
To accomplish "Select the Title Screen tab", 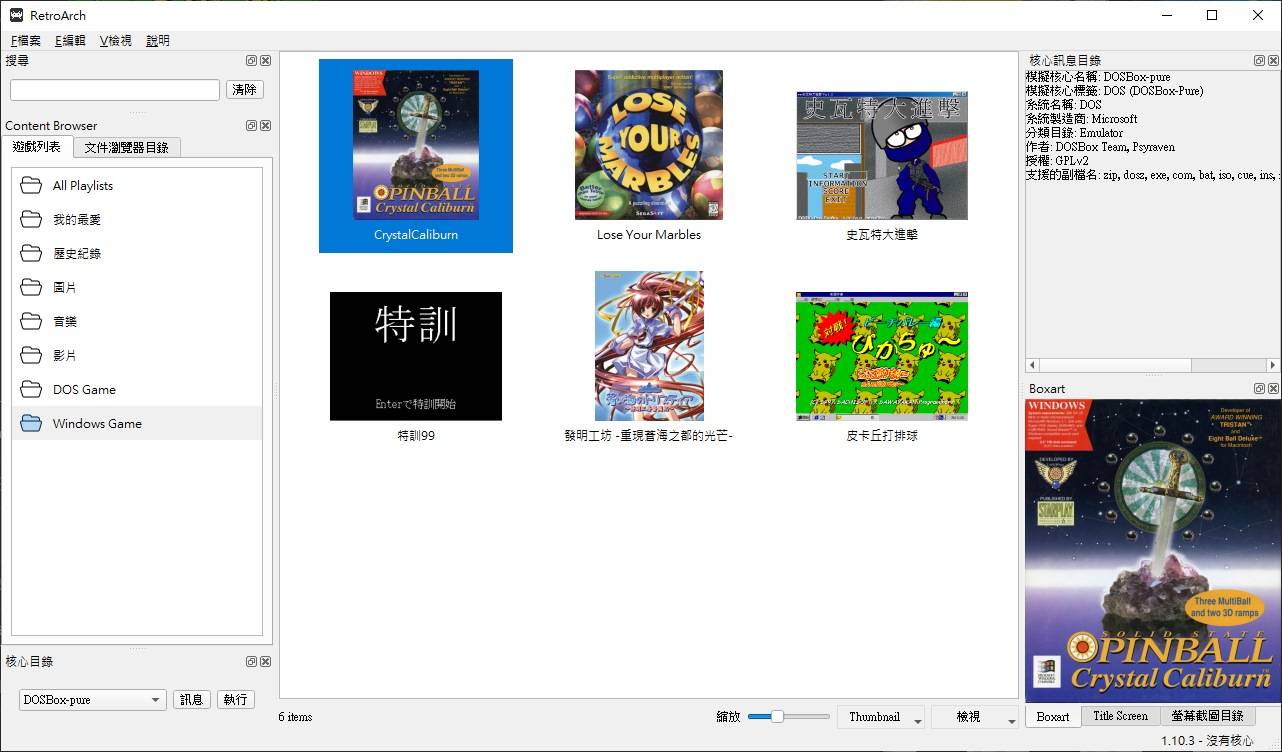I will pos(1120,716).
